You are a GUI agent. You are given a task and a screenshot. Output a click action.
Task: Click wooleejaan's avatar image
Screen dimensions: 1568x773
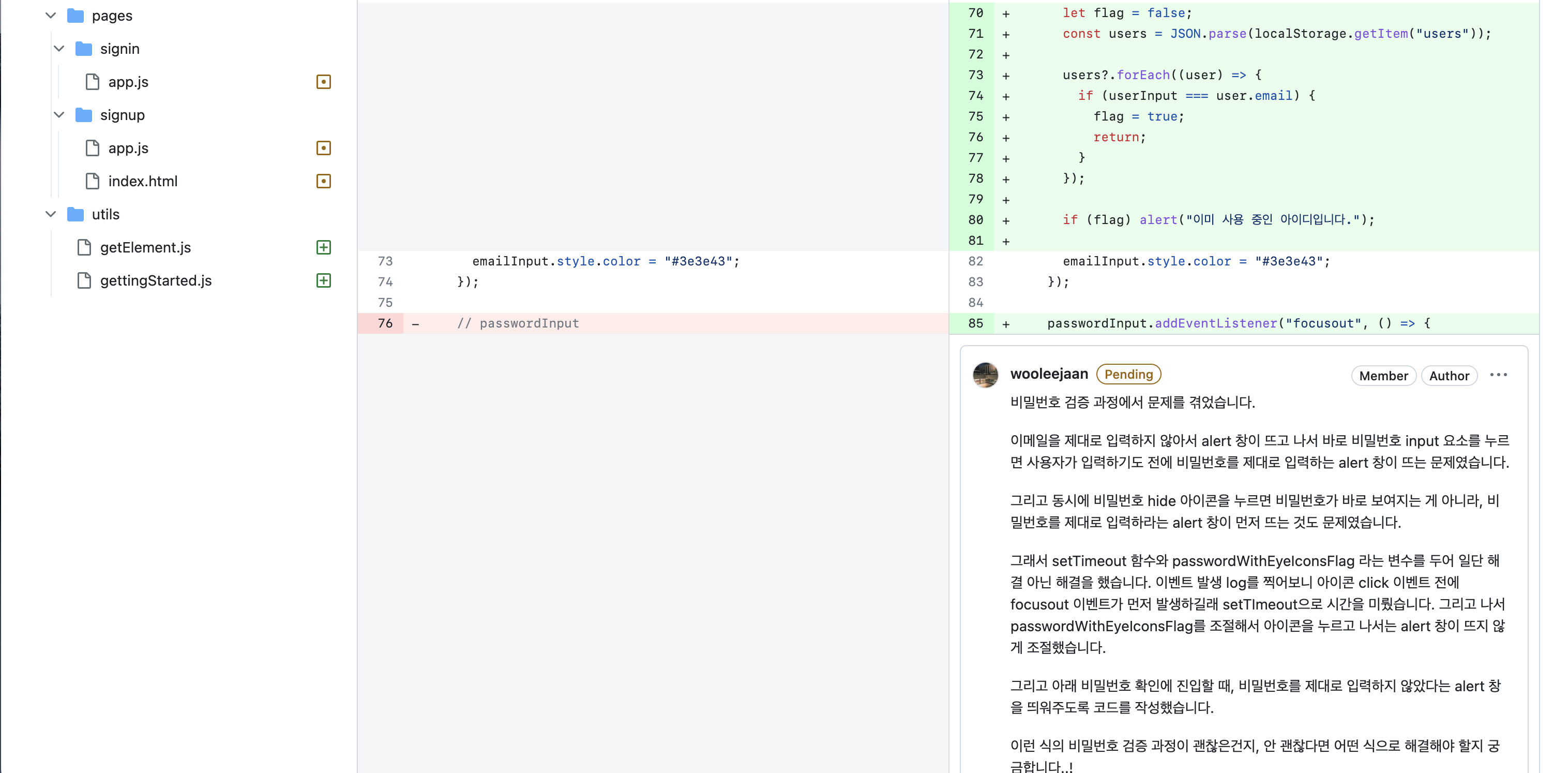[x=985, y=375]
